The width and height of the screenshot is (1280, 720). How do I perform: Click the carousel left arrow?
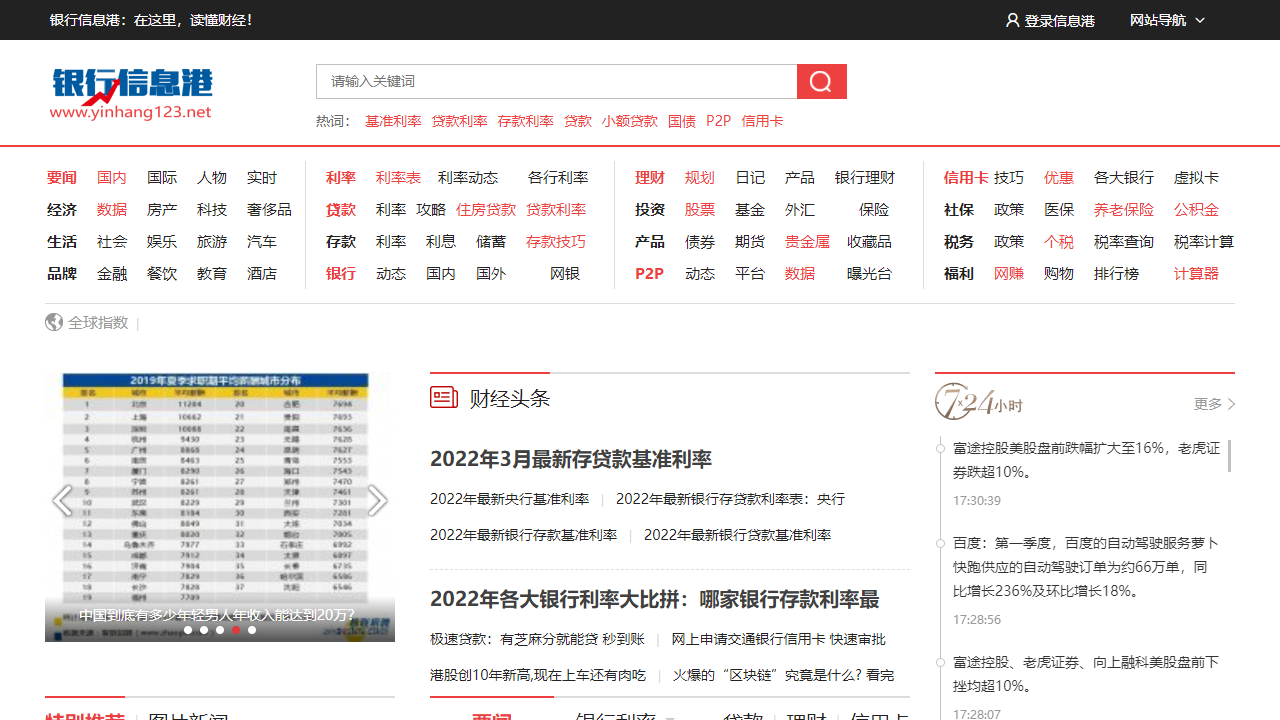pos(63,500)
